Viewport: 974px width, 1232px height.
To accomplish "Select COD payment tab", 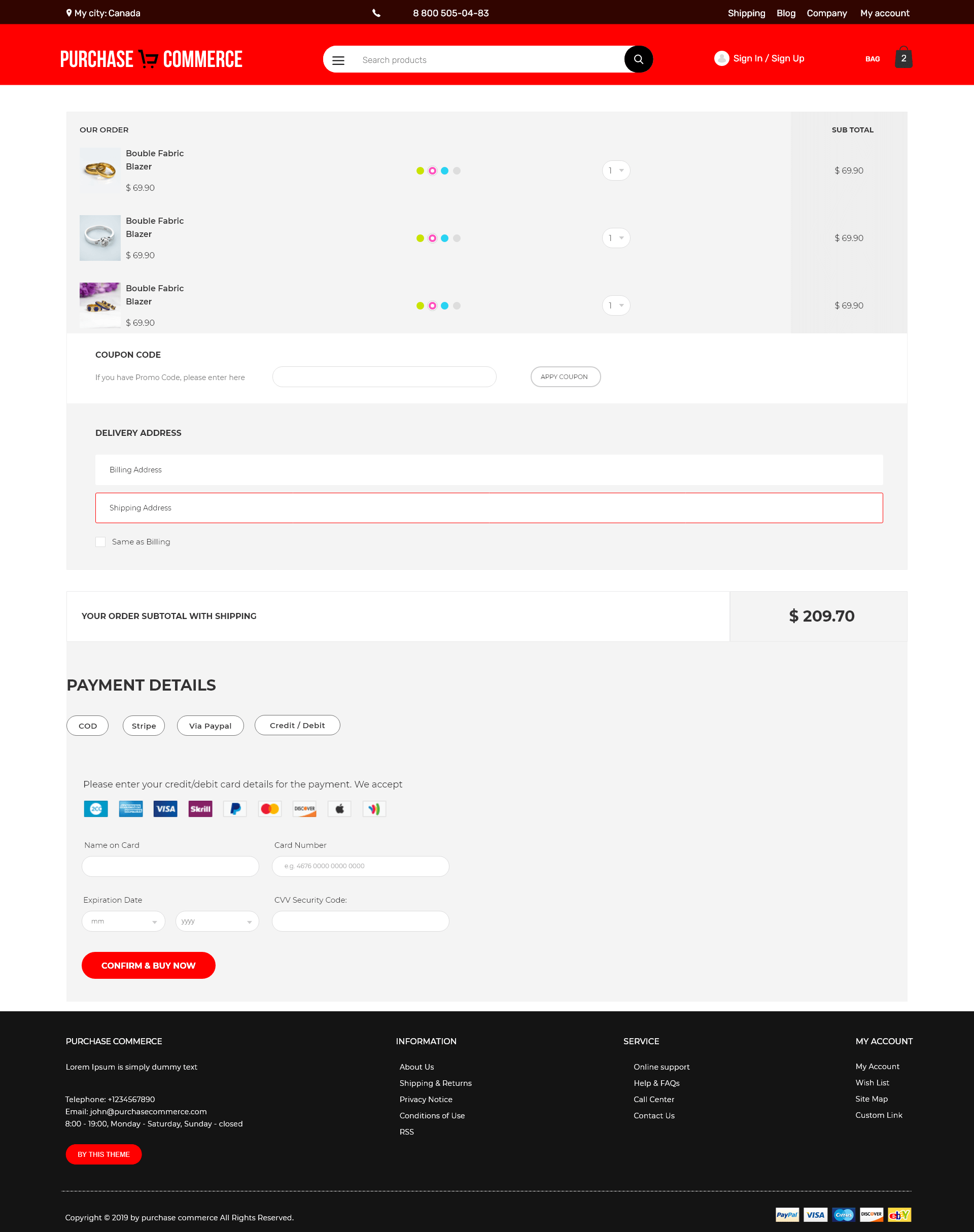I will pyautogui.click(x=88, y=725).
